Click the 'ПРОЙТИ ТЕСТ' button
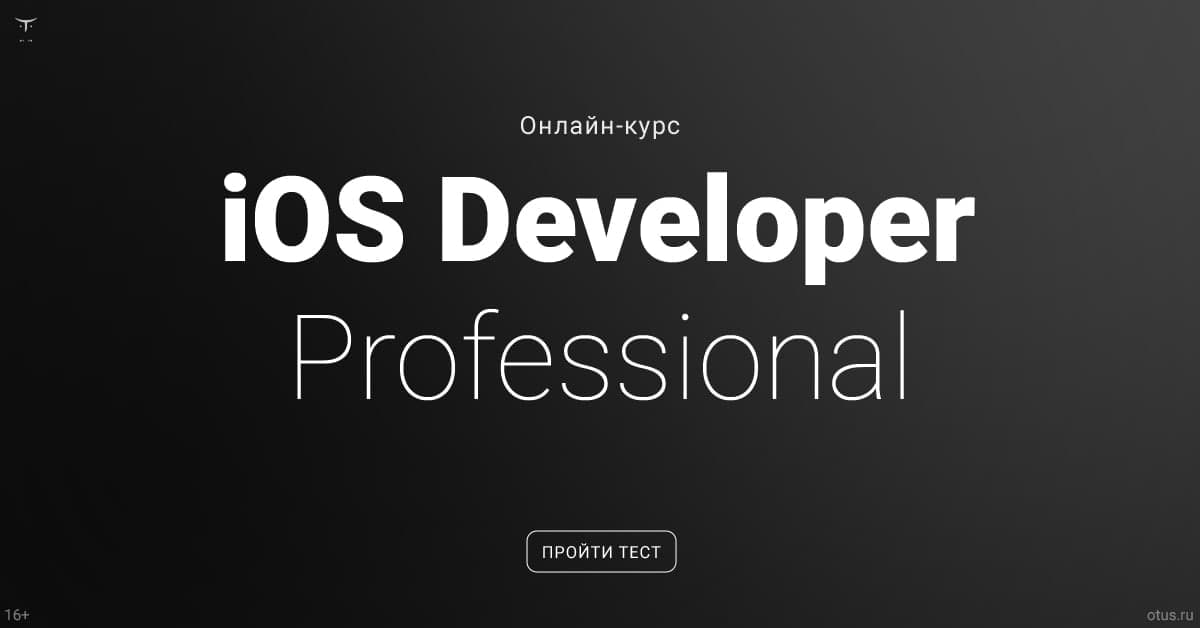 click(601, 552)
